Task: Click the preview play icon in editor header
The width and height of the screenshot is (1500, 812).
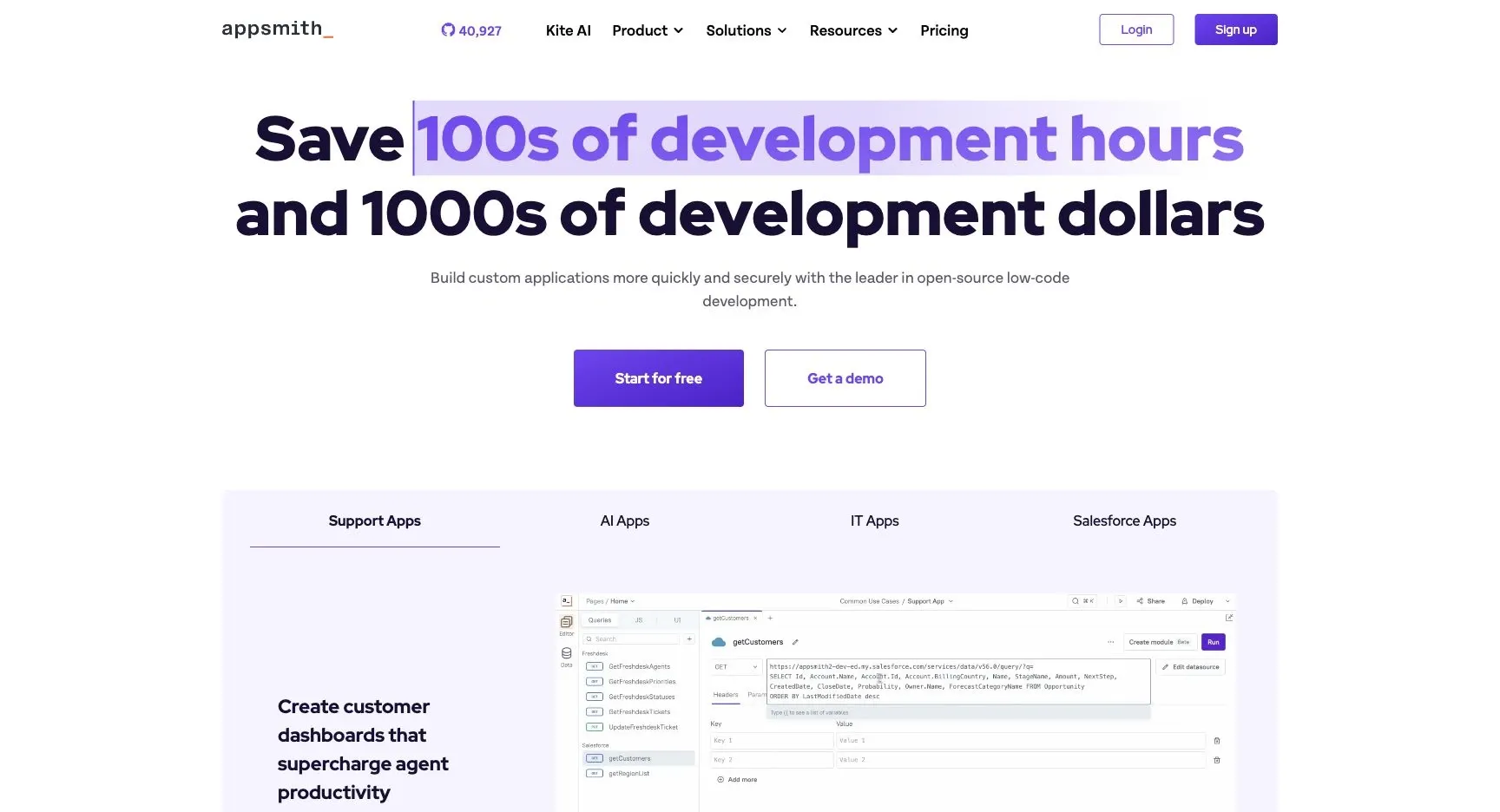Action: click(x=1121, y=600)
